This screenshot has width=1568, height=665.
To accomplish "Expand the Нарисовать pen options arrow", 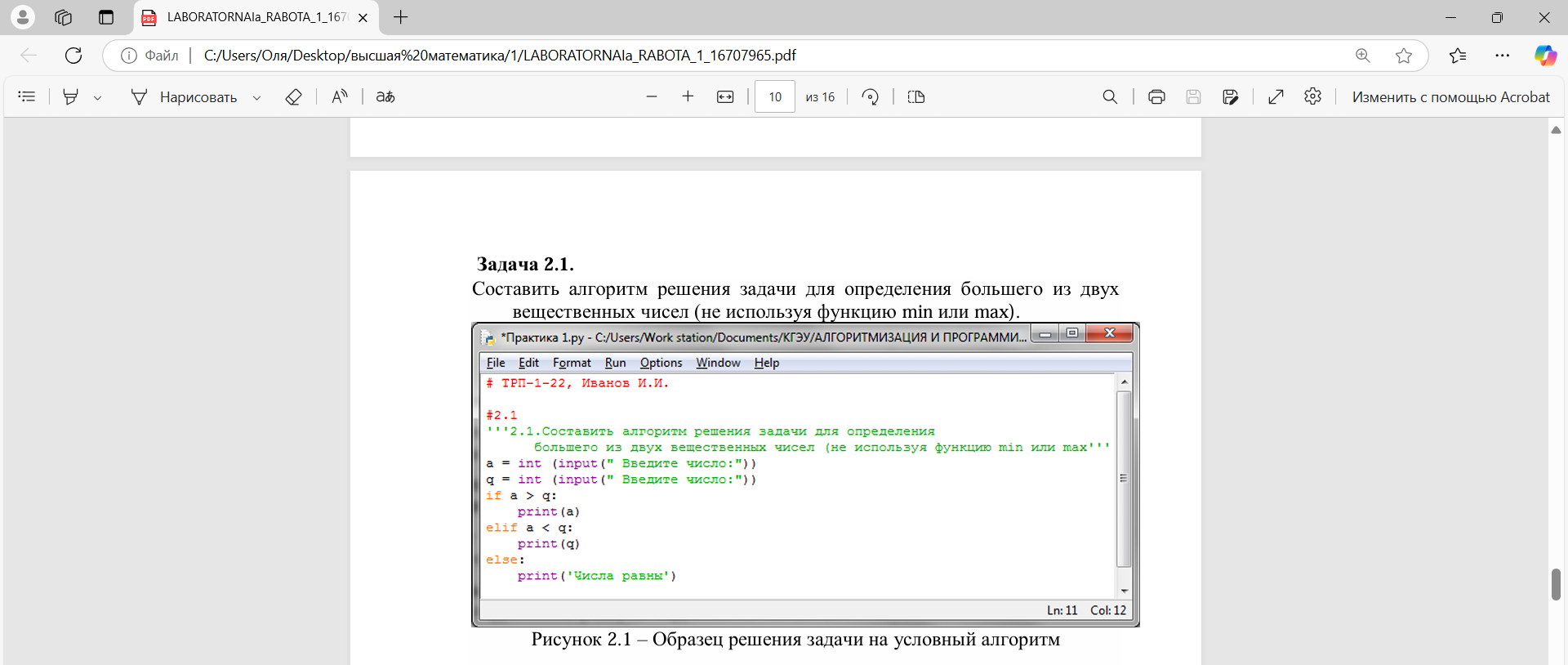I will pos(256,97).
